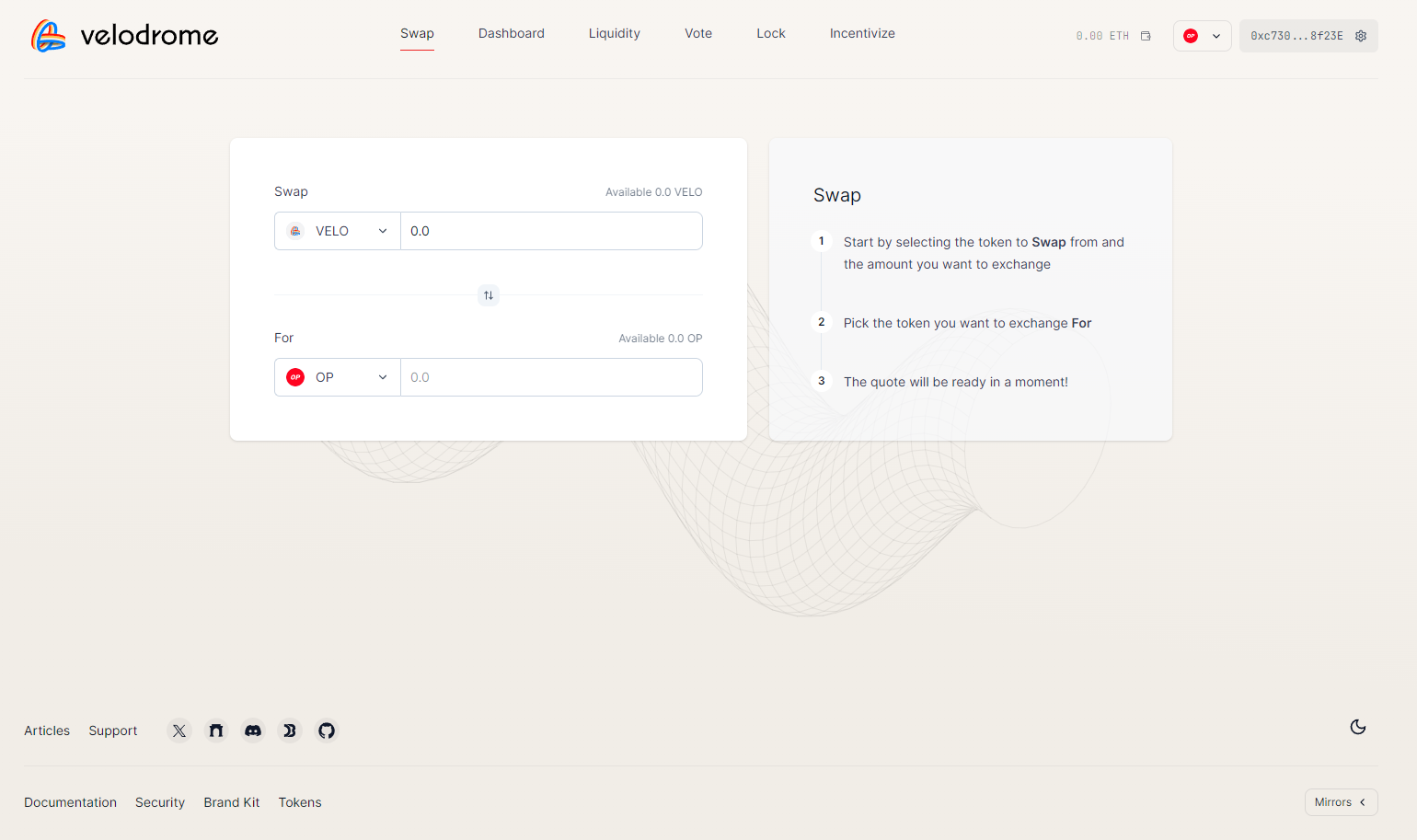
Task: Click "Pick the token you want to exchange For"
Action: pos(967,323)
